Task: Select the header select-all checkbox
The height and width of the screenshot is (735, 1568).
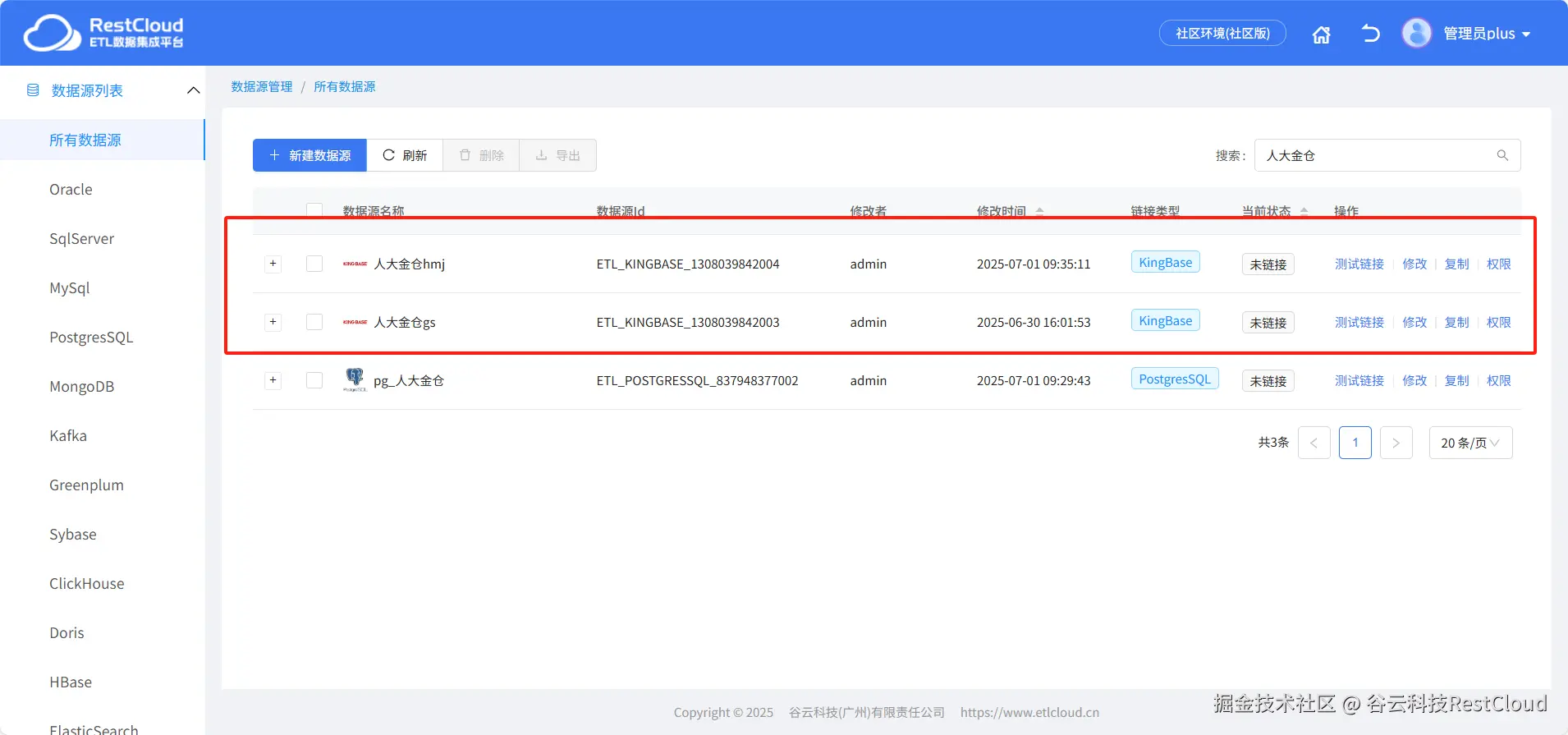Action: pyautogui.click(x=314, y=210)
